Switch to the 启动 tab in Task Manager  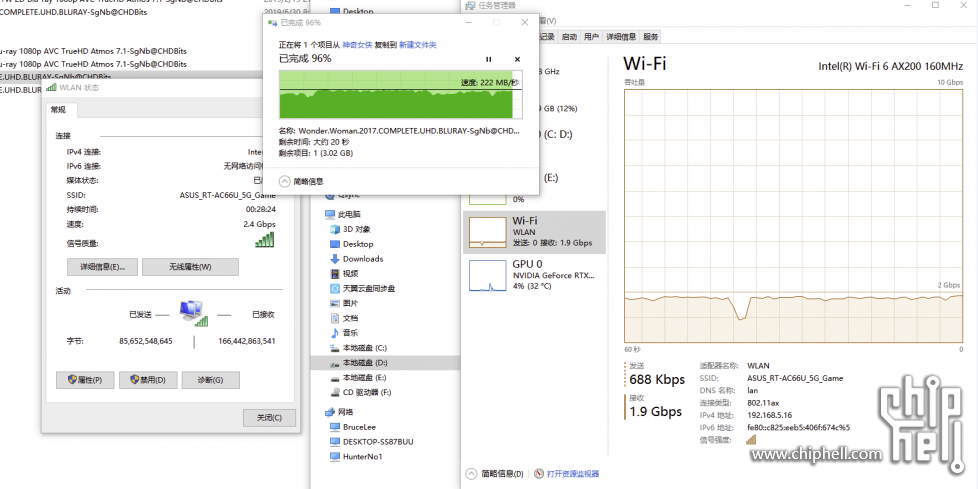(x=569, y=37)
